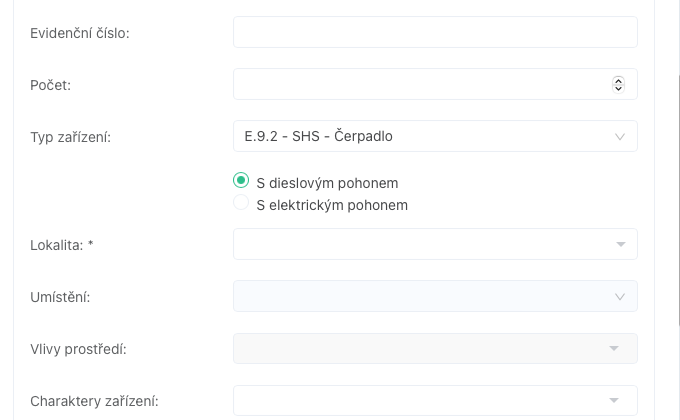This screenshot has height=420, width=680.
Task: Focus the Evidenční číslo text field
Action: [x=435, y=32]
